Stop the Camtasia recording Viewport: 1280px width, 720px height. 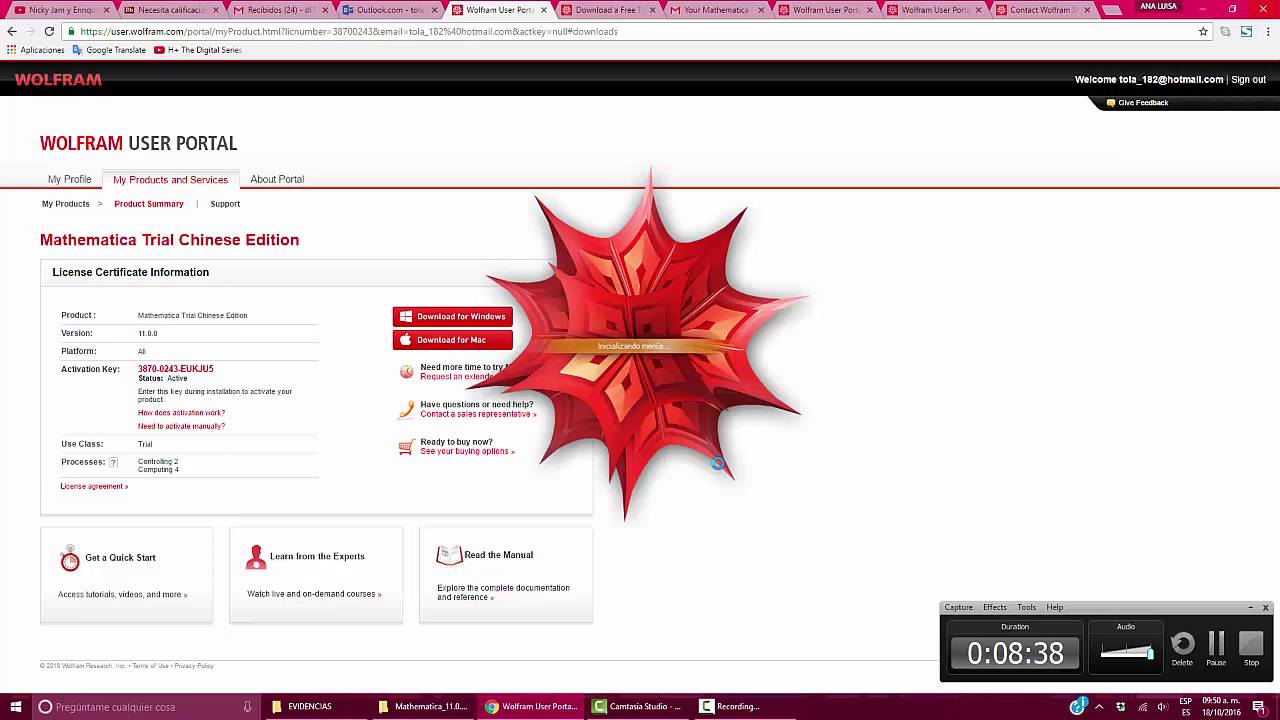pyautogui.click(x=1251, y=643)
